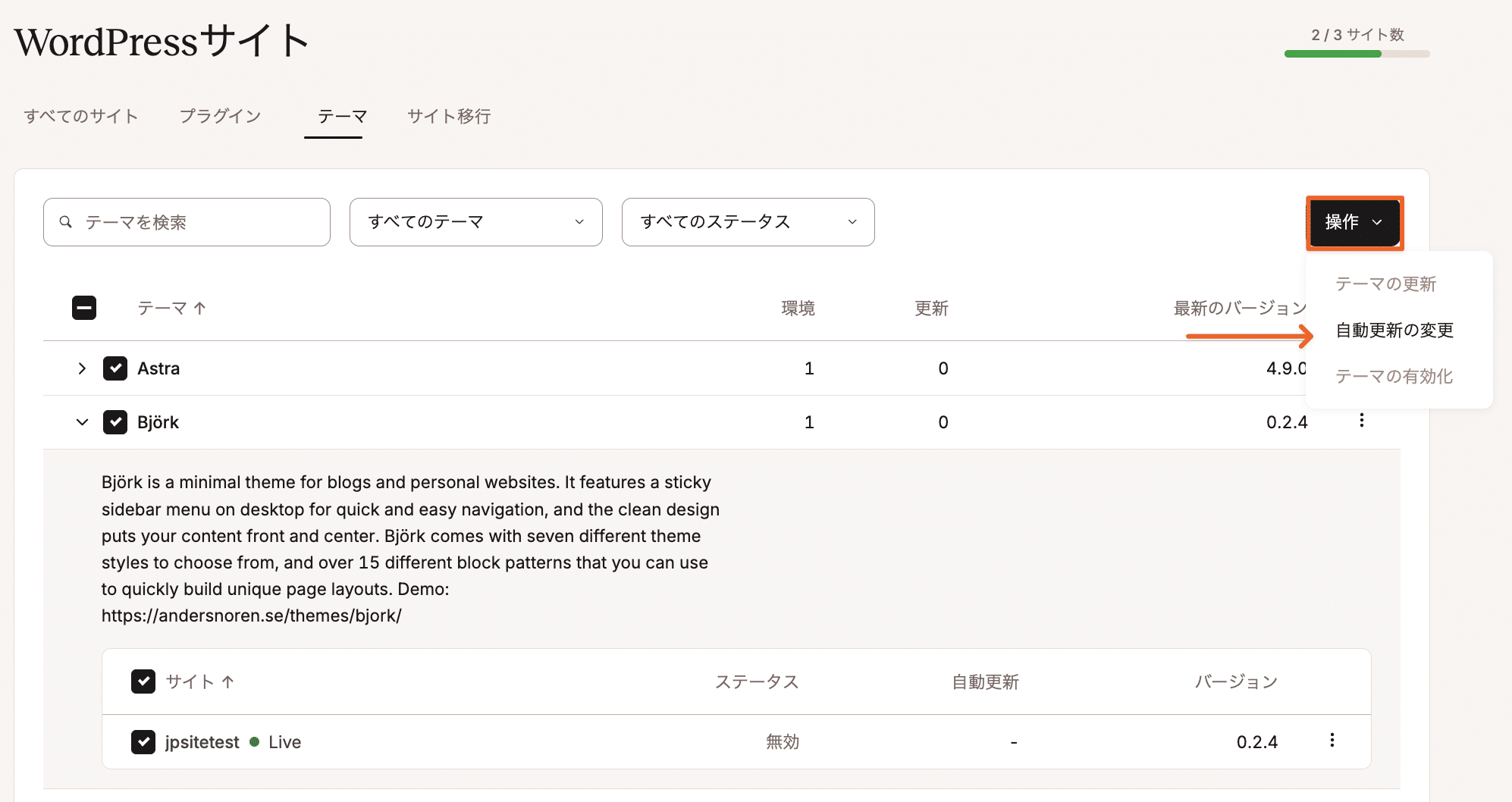Click the Live status label
1512x802 pixels.
click(285, 742)
